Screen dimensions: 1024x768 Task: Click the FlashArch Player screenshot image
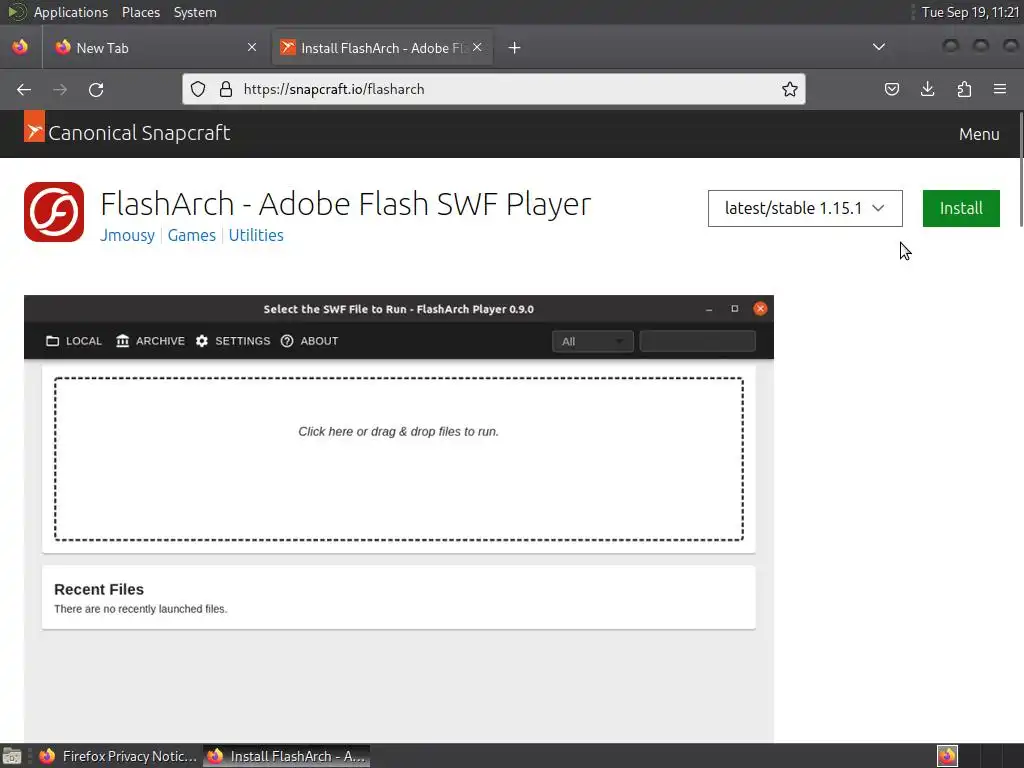tap(399, 519)
